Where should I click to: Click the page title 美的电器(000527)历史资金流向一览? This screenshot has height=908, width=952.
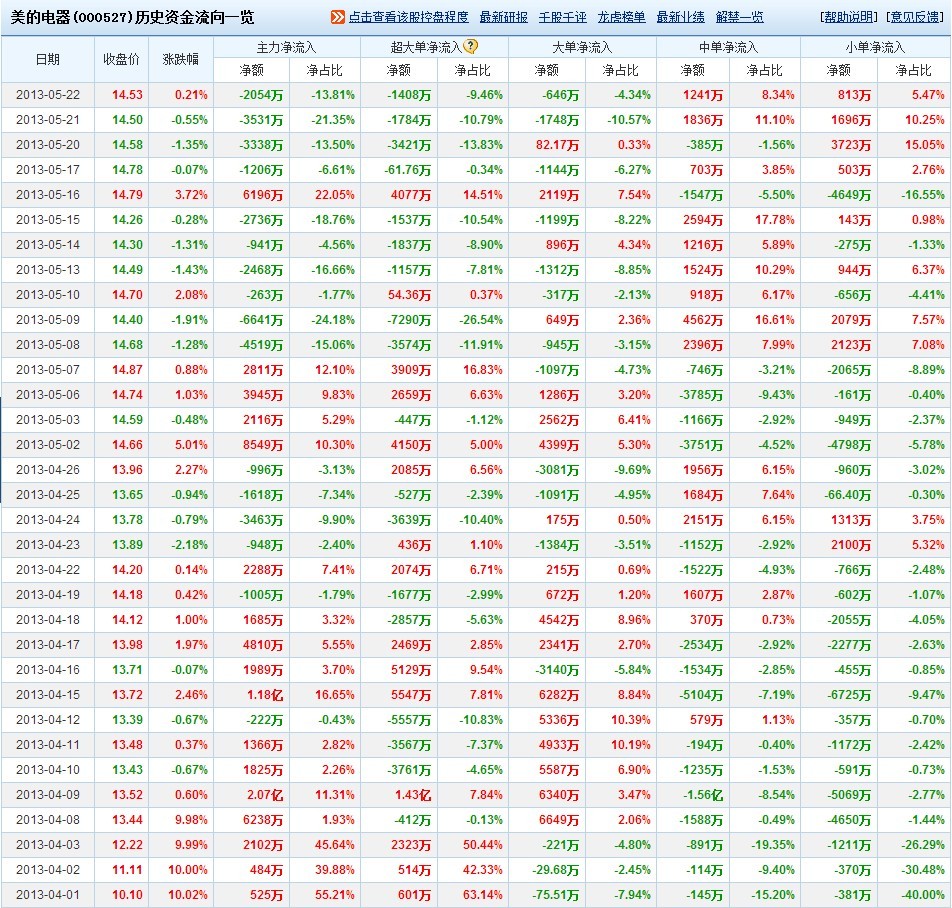[x=132, y=17]
